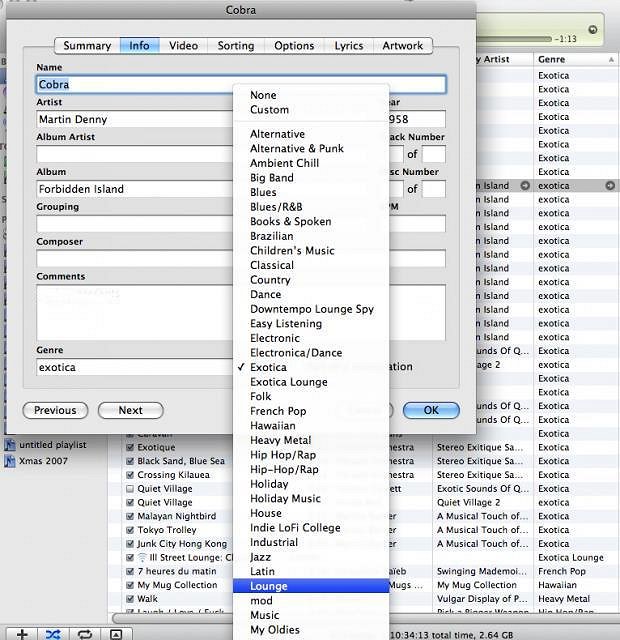Toggle the repeat icon in bottom bar
The image size is (620, 640).
[x=85, y=634]
